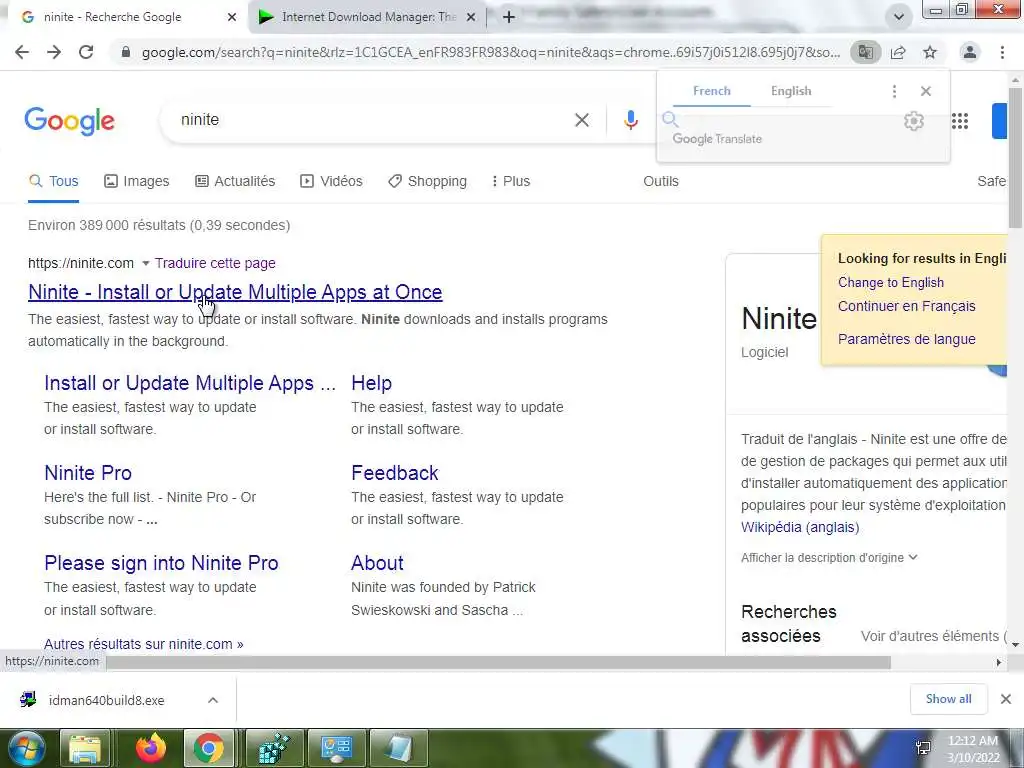Open Please sign into Ninite Pro link
Image resolution: width=1024 pixels, height=768 pixels.
(161, 563)
